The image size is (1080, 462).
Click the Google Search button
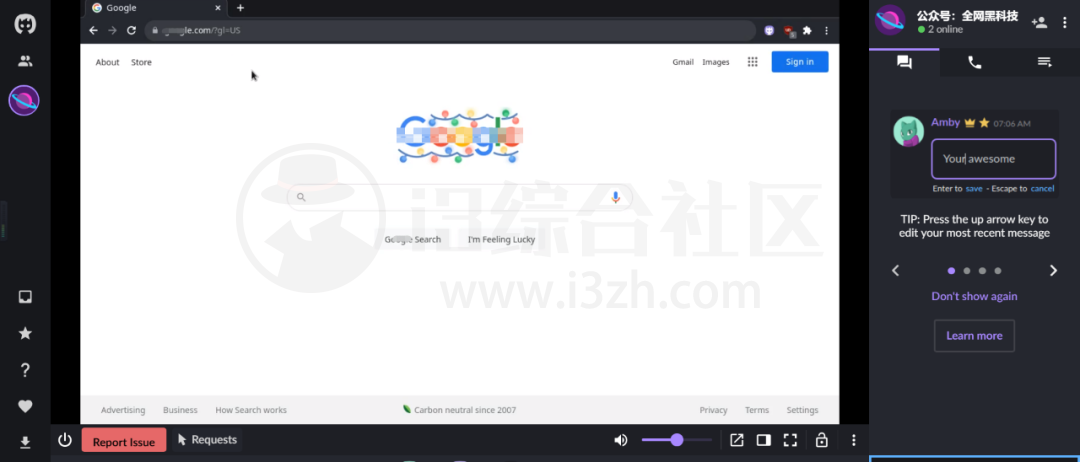(x=413, y=240)
